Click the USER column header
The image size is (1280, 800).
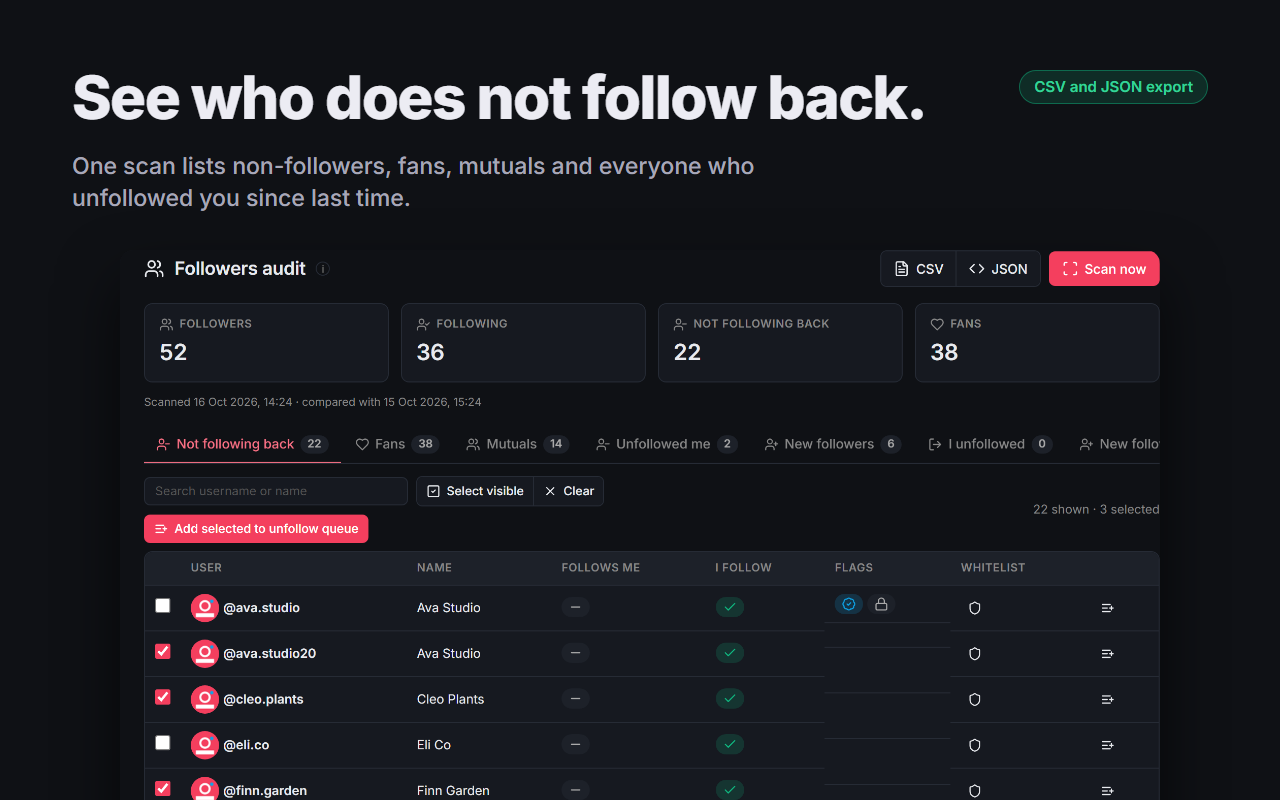point(206,568)
